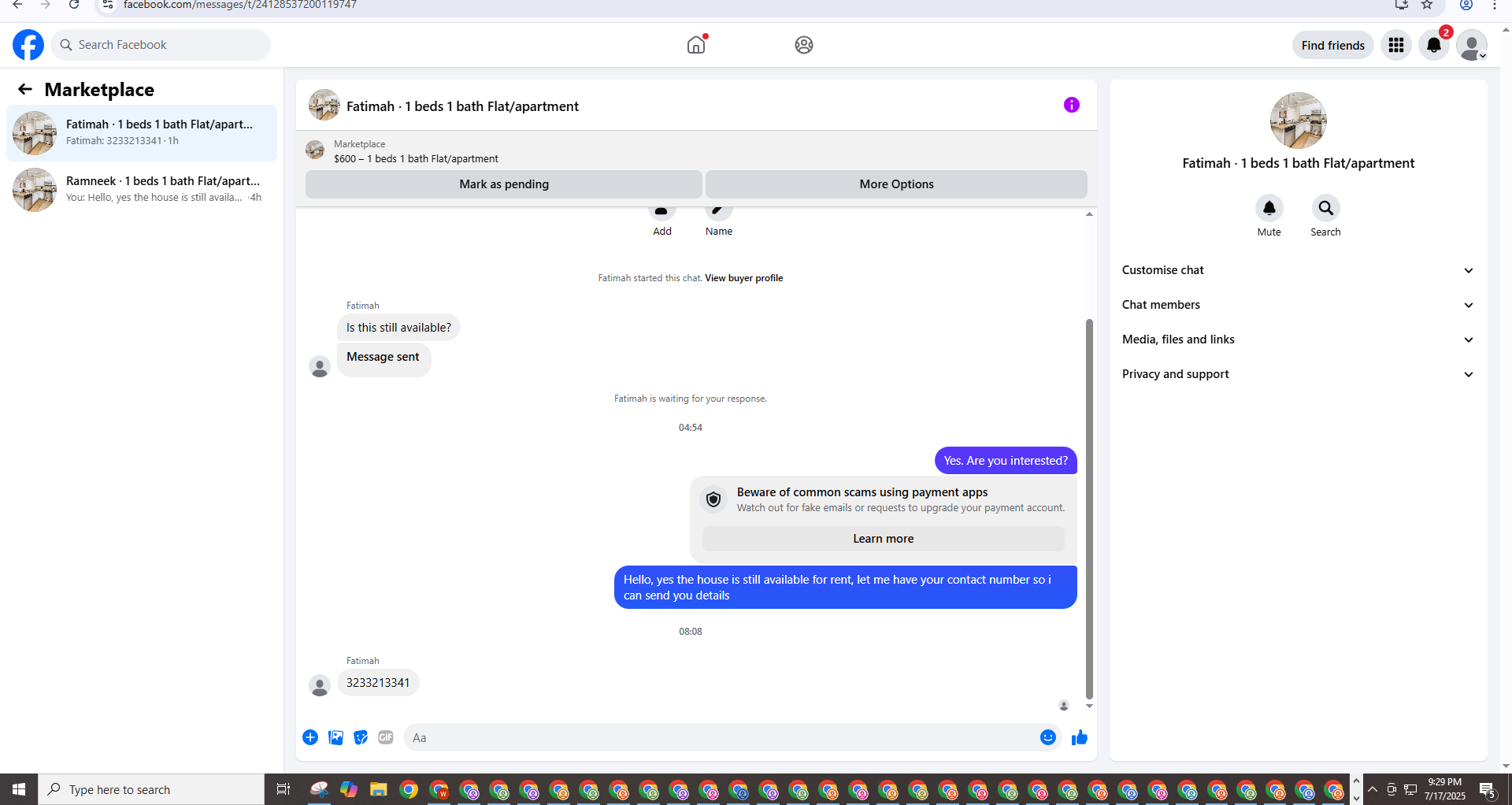
Task: Open the notifications bell
Action: pyautogui.click(x=1434, y=45)
